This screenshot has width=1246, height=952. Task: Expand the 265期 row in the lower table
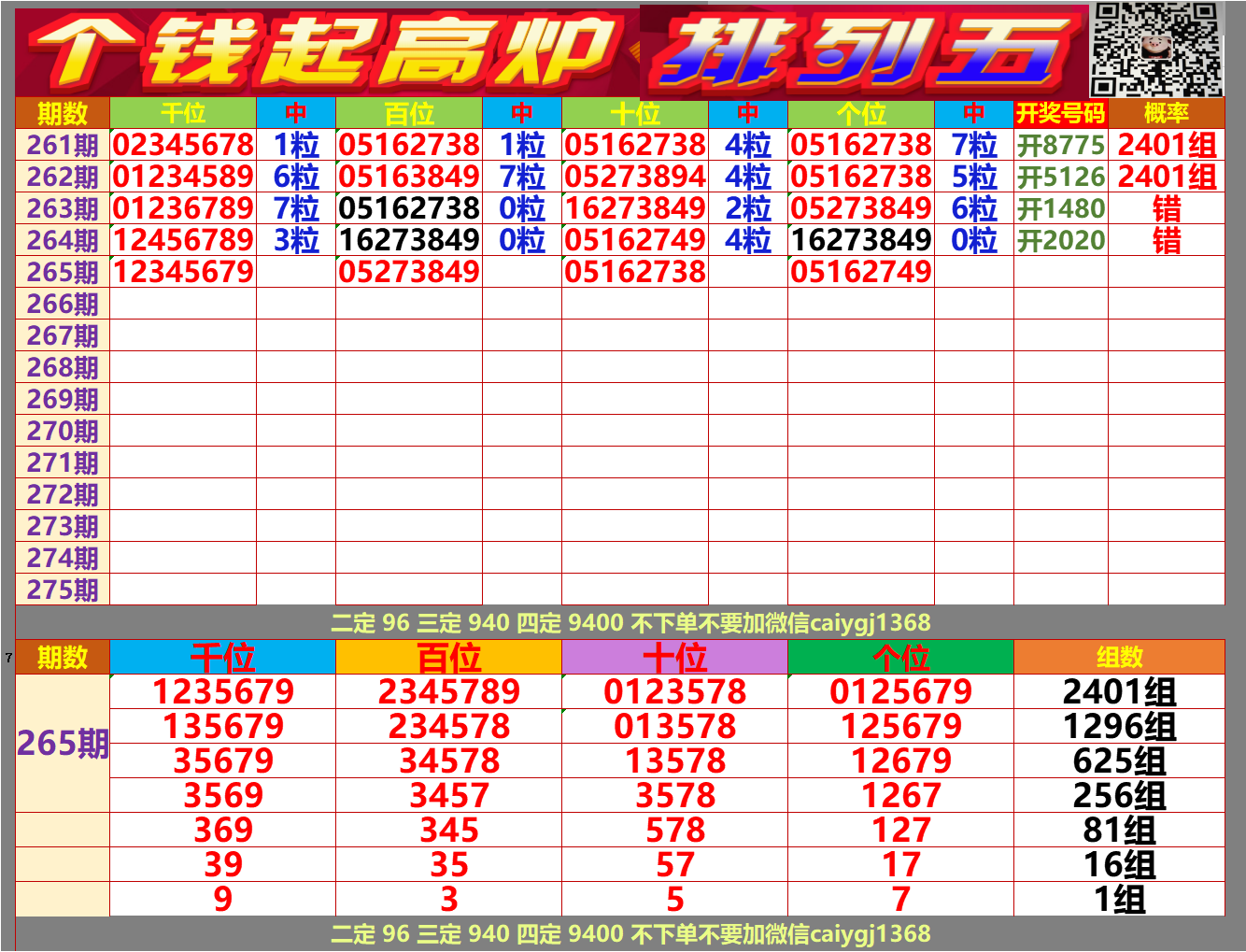pyautogui.click(x=63, y=741)
